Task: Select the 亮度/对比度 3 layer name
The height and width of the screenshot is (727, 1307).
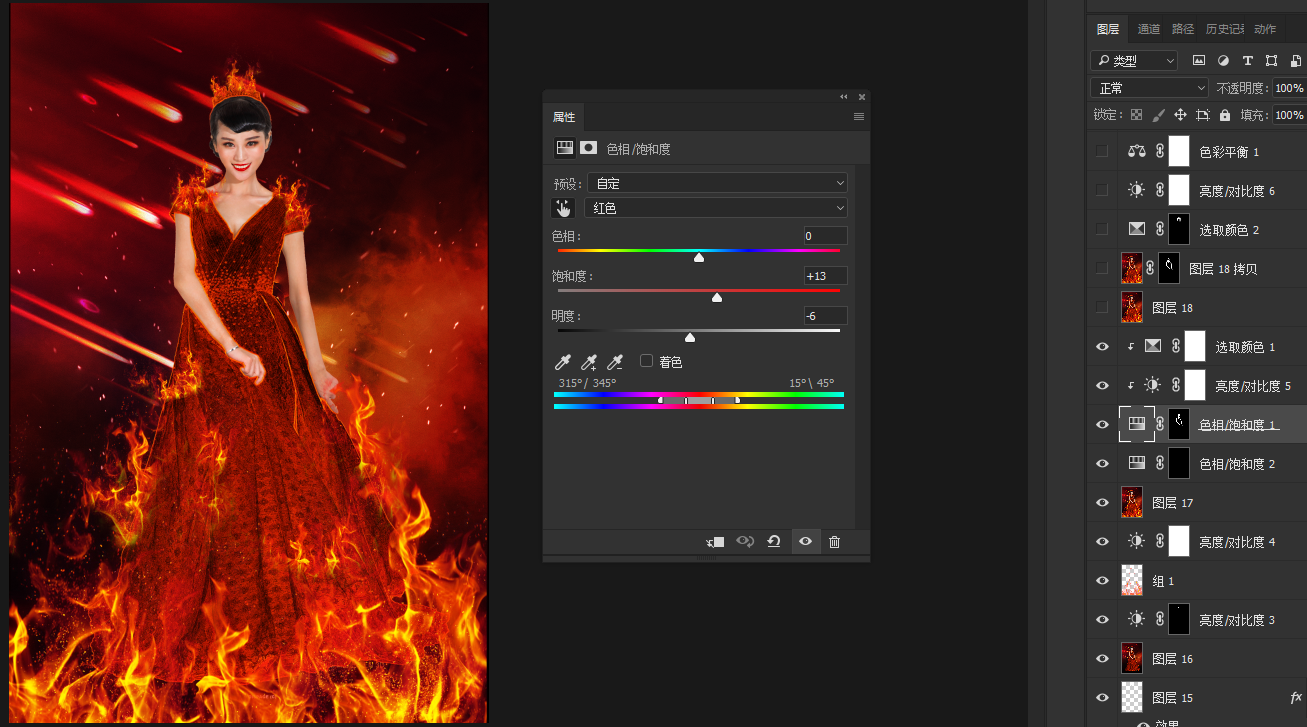Action: [1237, 620]
